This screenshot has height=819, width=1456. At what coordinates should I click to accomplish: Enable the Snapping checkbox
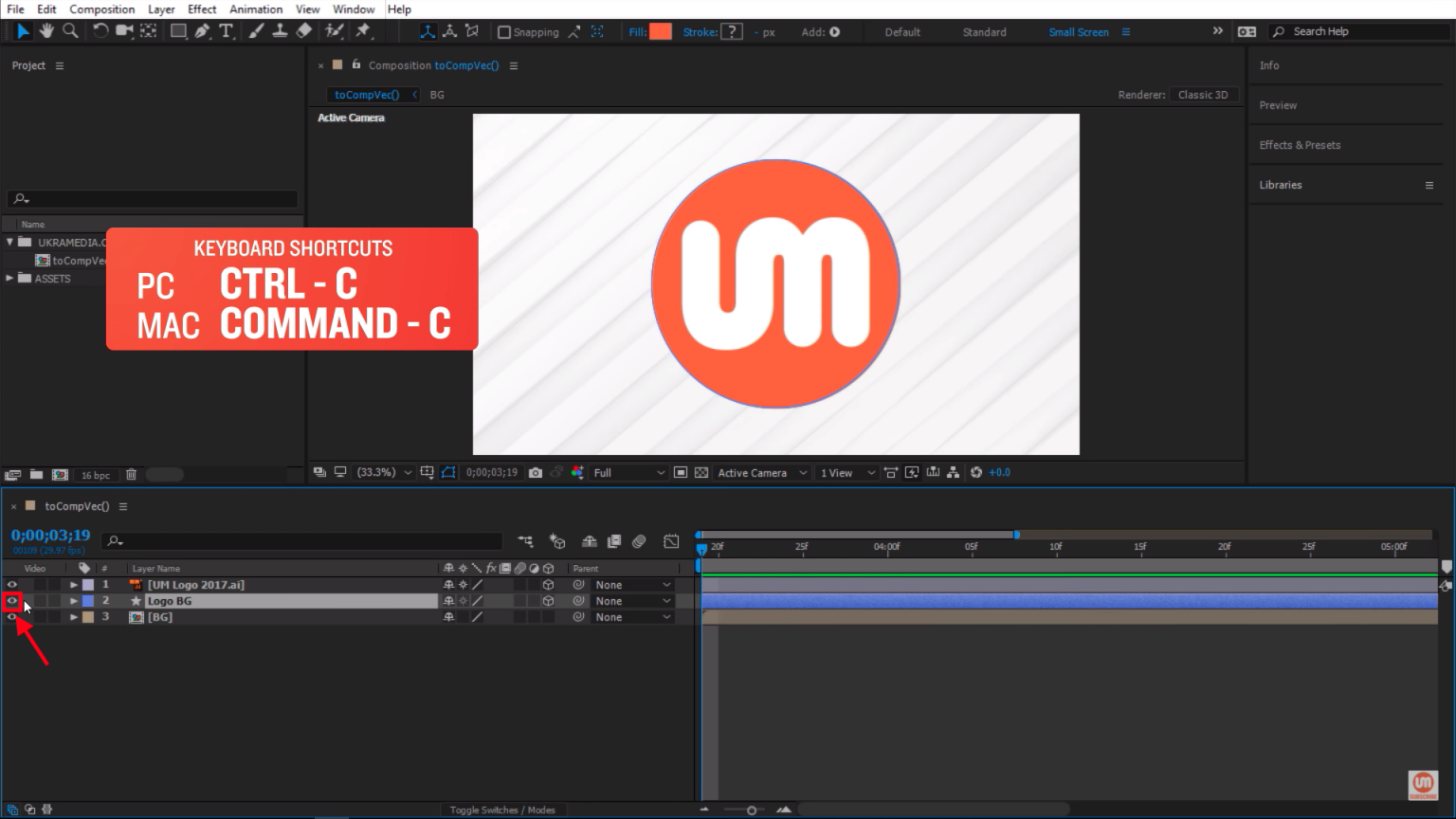click(504, 32)
